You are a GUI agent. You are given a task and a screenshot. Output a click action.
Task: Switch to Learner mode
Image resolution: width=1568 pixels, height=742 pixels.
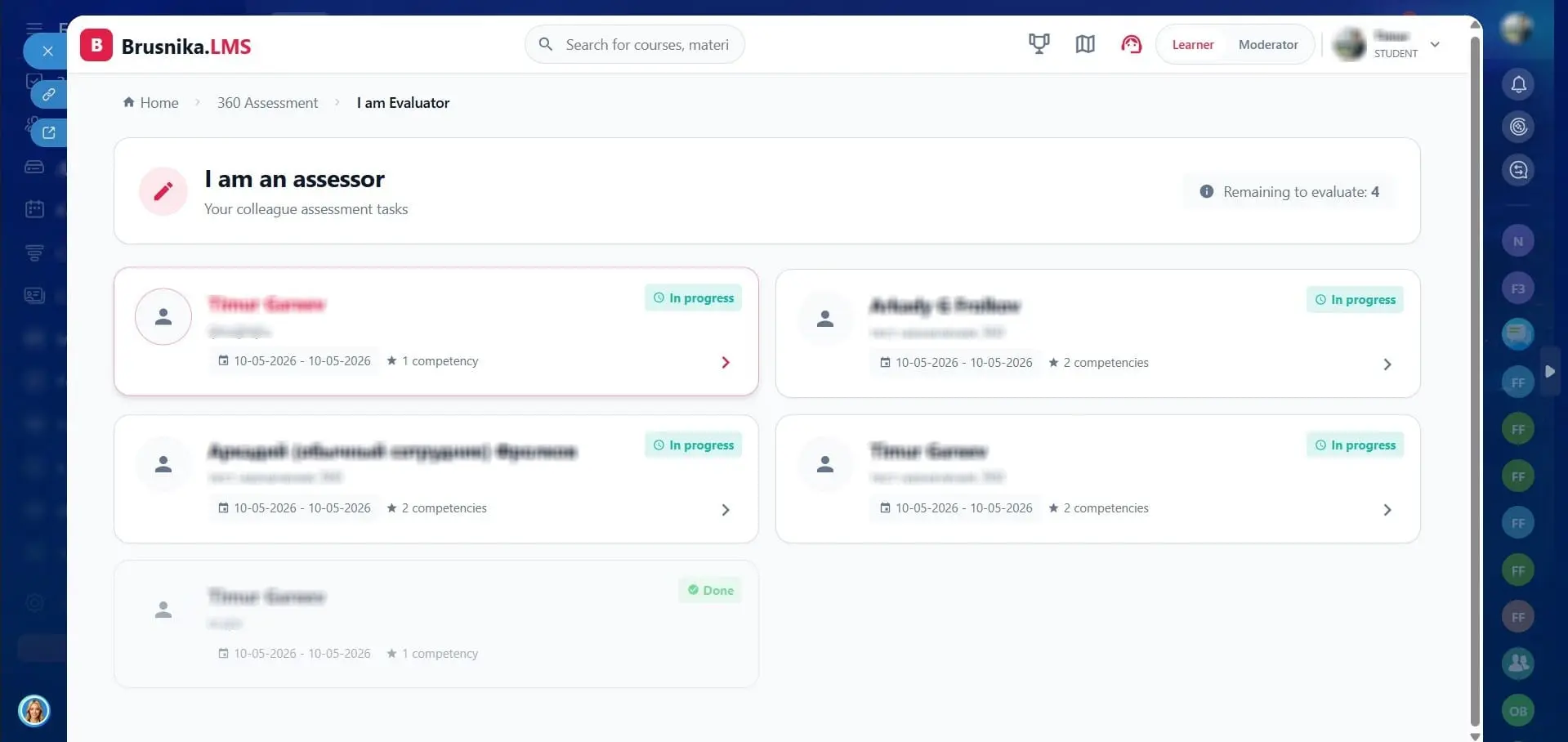(x=1193, y=45)
